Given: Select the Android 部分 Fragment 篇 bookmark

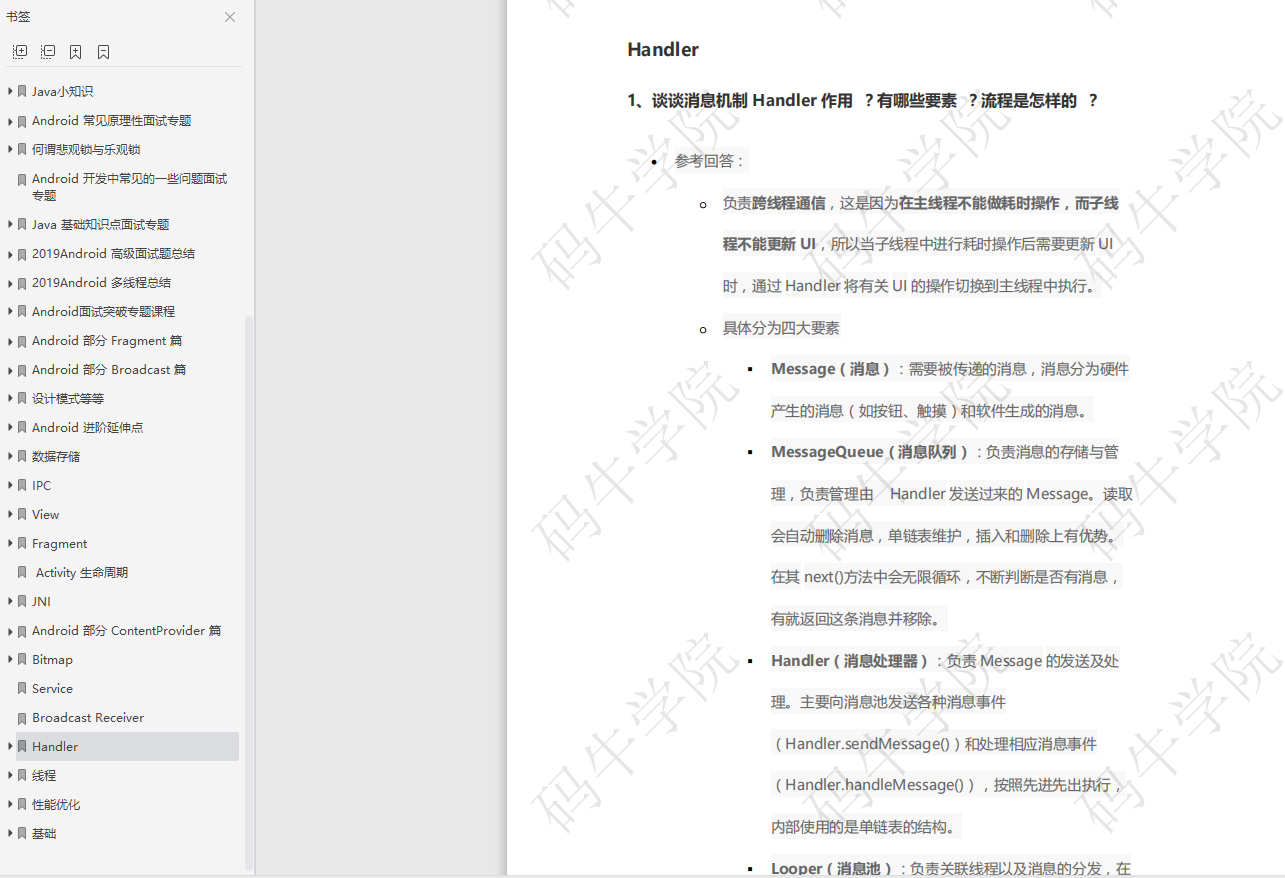Looking at the screenshot, I should tap(107, 340).
